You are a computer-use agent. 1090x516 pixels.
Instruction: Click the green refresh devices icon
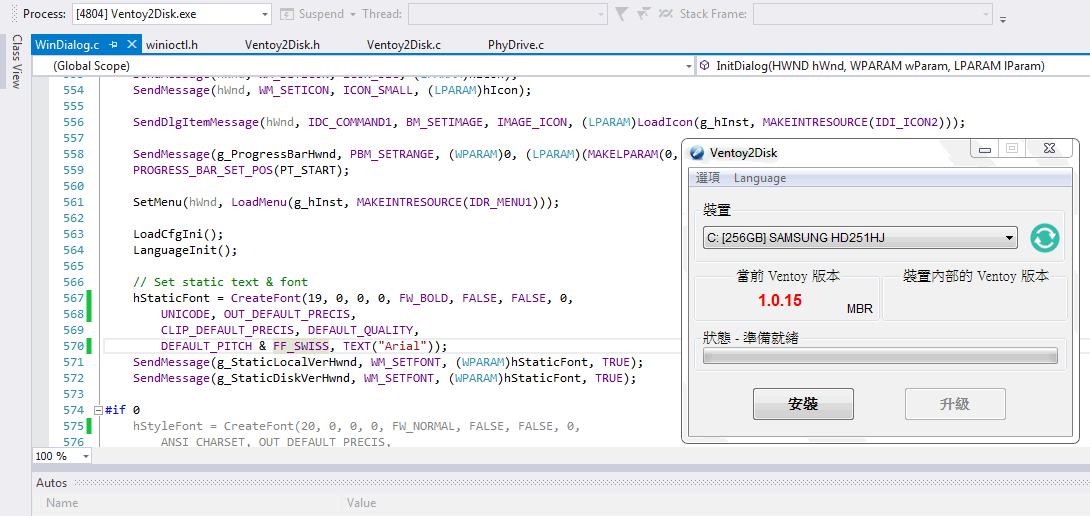[x=1045, y=238]
